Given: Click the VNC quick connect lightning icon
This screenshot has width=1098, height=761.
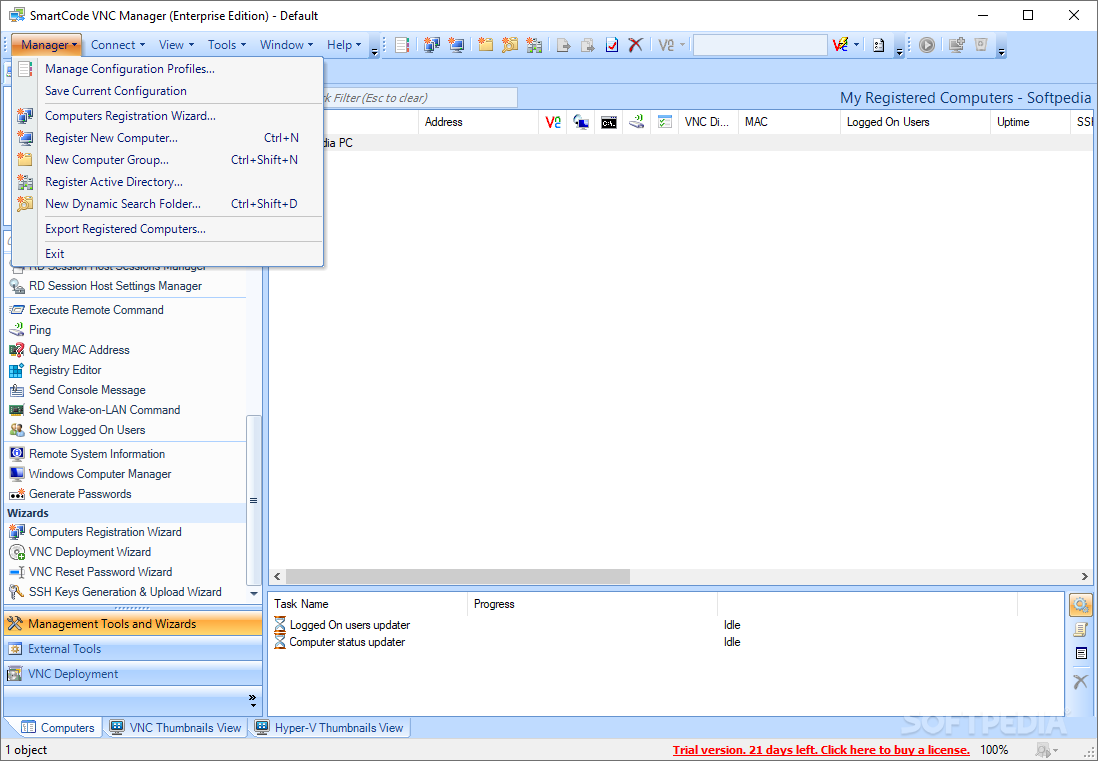Looking at the screenshot, I should coord(840,45).
